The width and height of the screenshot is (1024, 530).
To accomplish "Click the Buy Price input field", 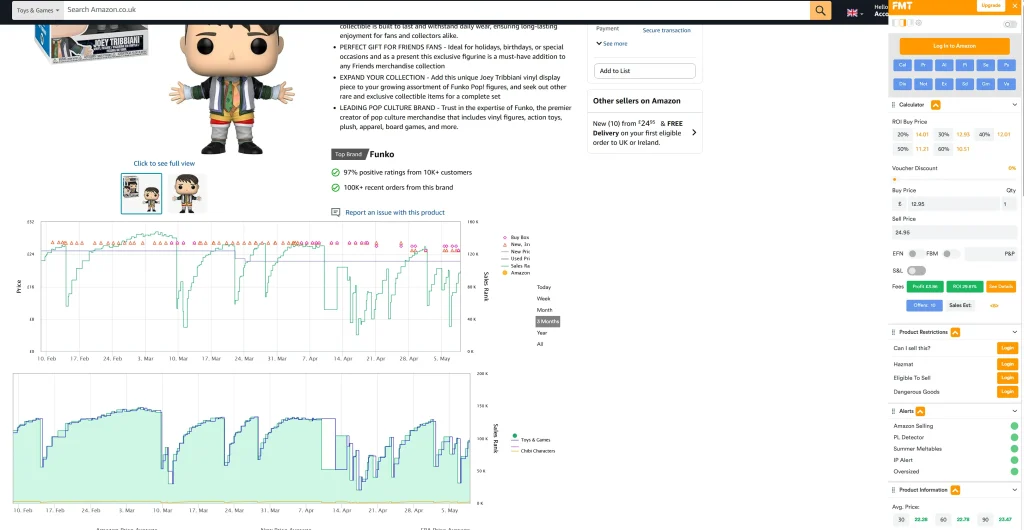I will click(953, 204).
